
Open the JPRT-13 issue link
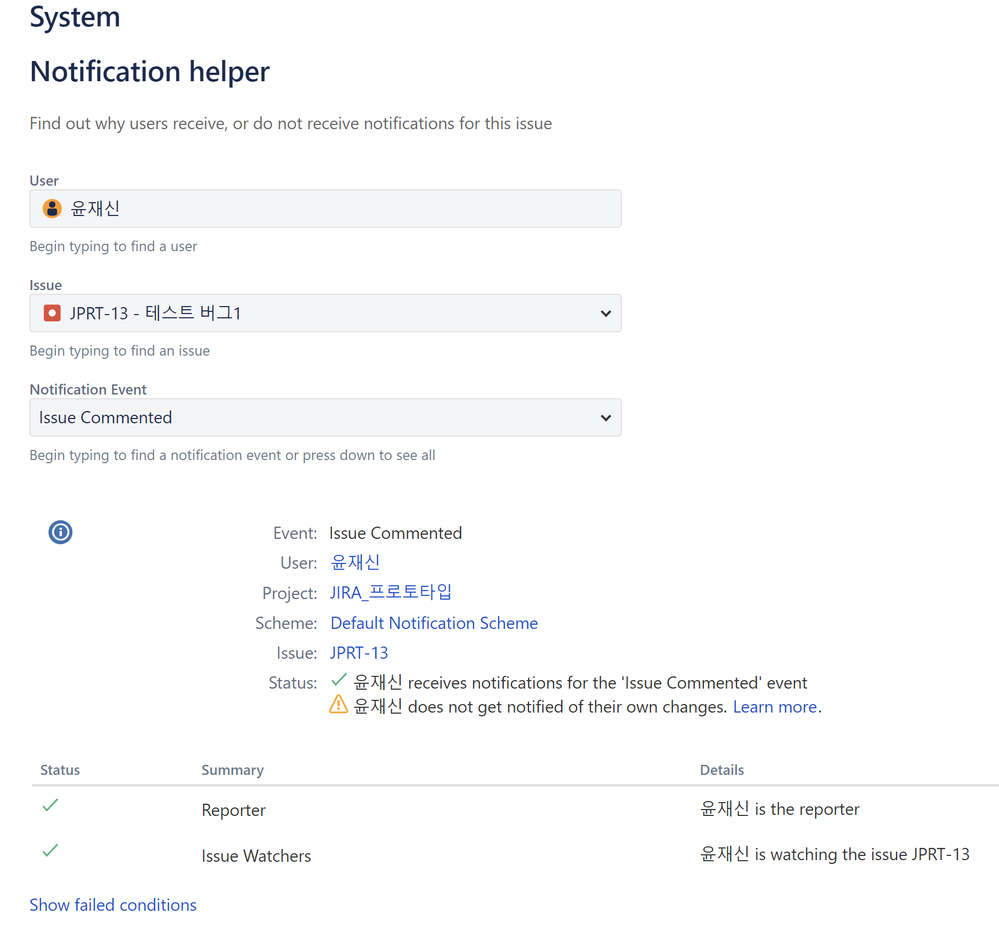[358, 652]
